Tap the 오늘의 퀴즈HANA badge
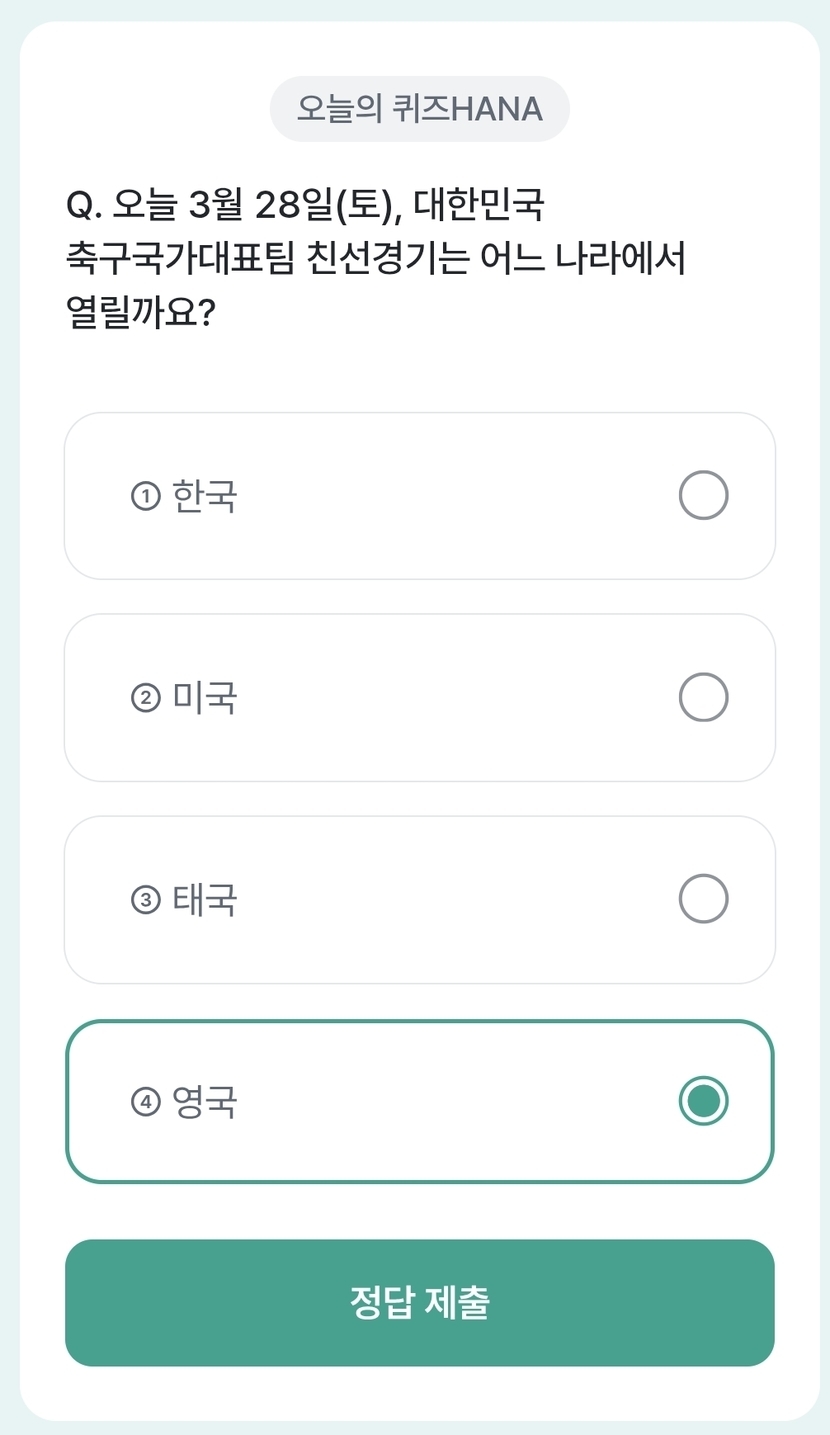Viewport: 830px width, 1435px height. point(420,108)
